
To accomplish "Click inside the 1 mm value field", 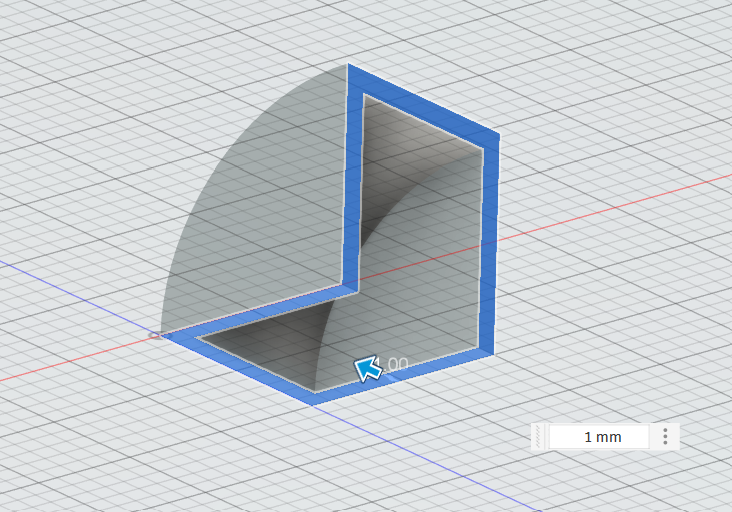I will click(602, 437).
